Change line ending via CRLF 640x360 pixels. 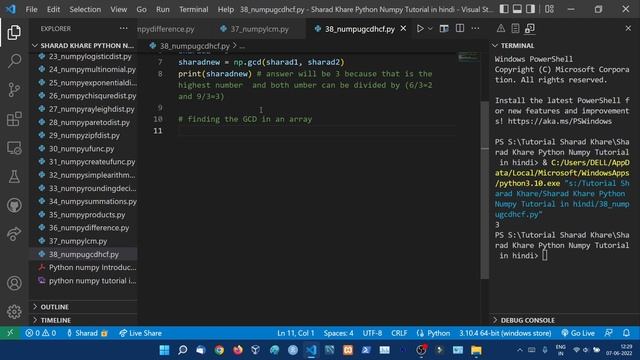click(x=399, y=333)
